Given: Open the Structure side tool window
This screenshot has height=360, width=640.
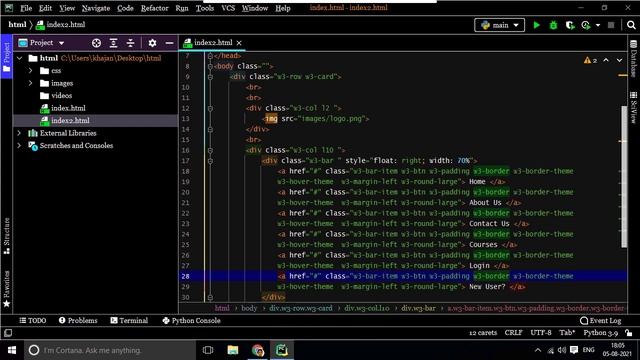Looking at the screenshot, I should [x=7, y=236].
